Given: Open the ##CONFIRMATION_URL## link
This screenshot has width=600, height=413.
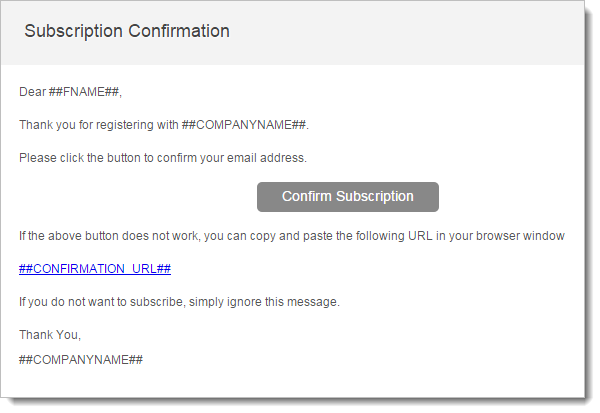Looking at the screenshot, I should (95, 269).
